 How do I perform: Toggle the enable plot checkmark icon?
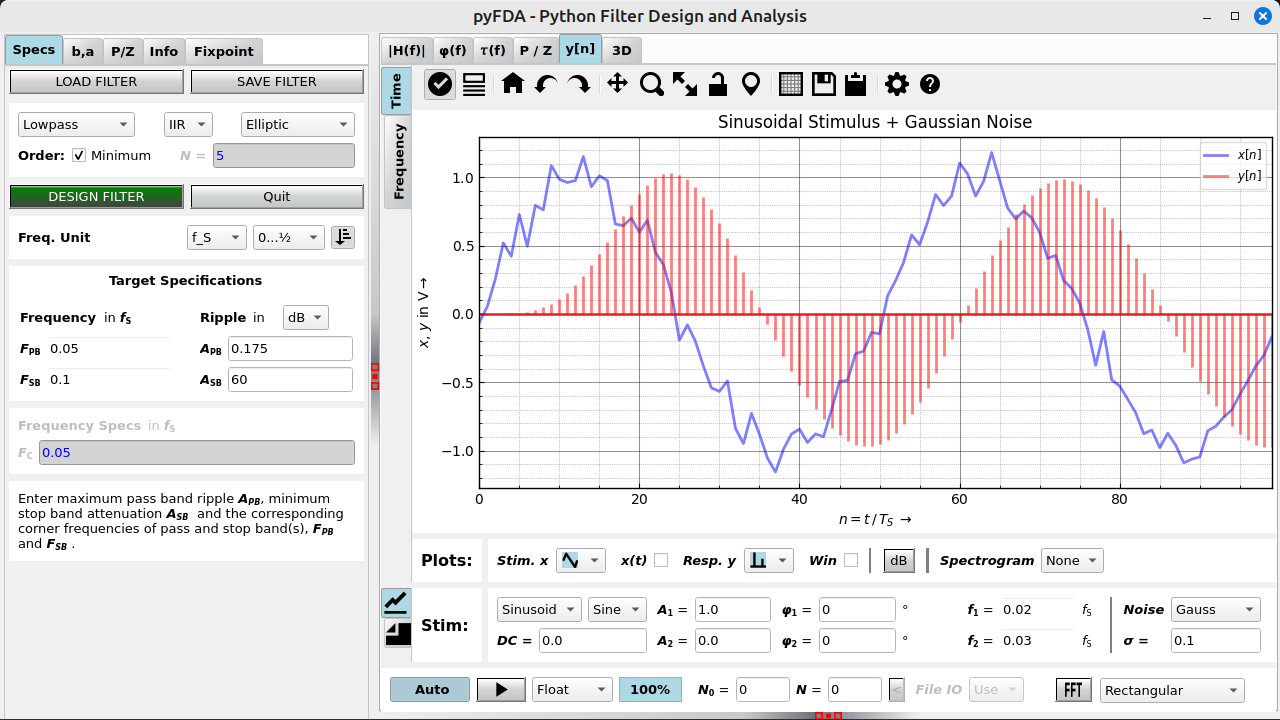(440, 84)
